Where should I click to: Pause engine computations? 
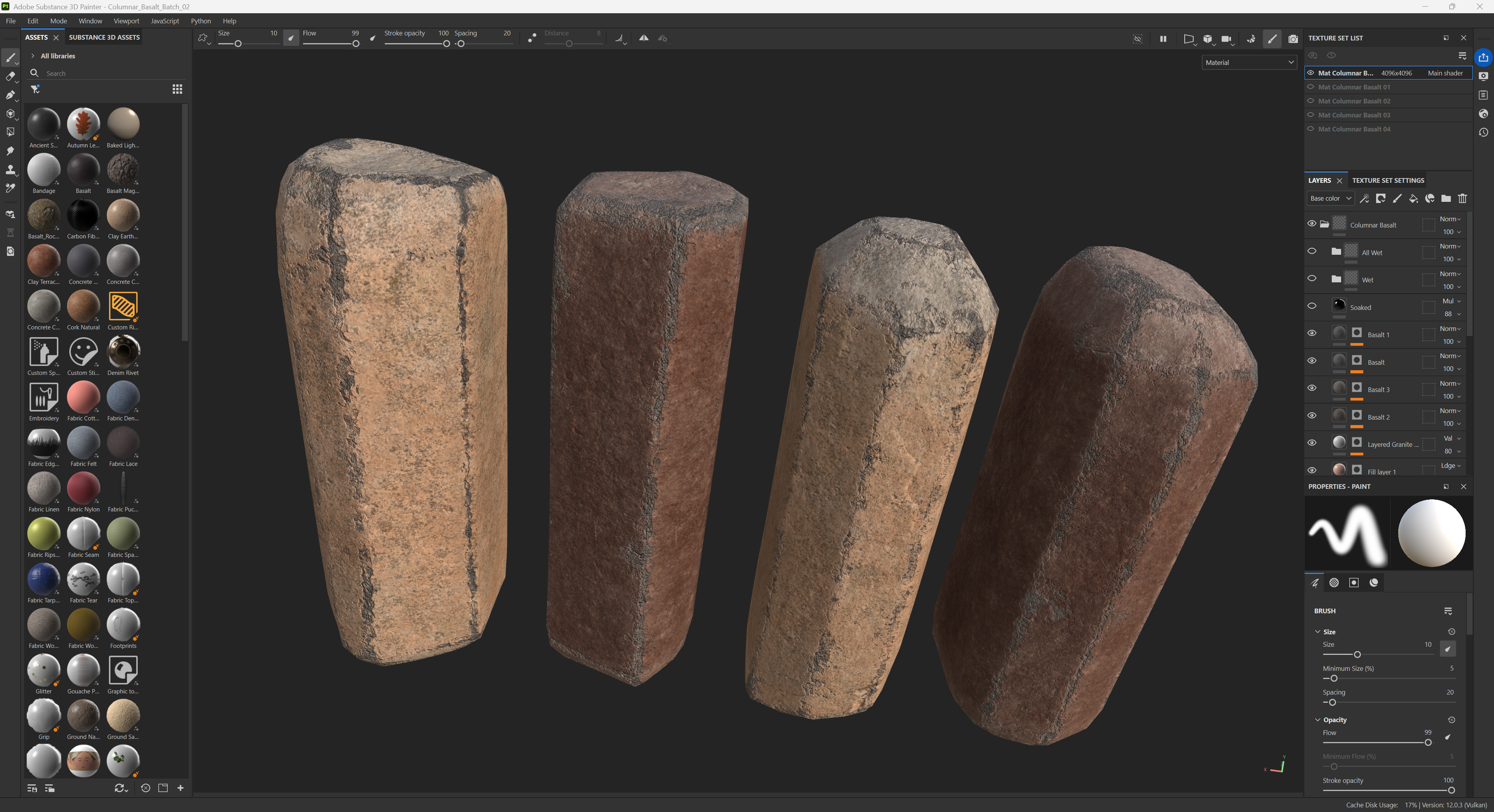[x=1163, y=39]
